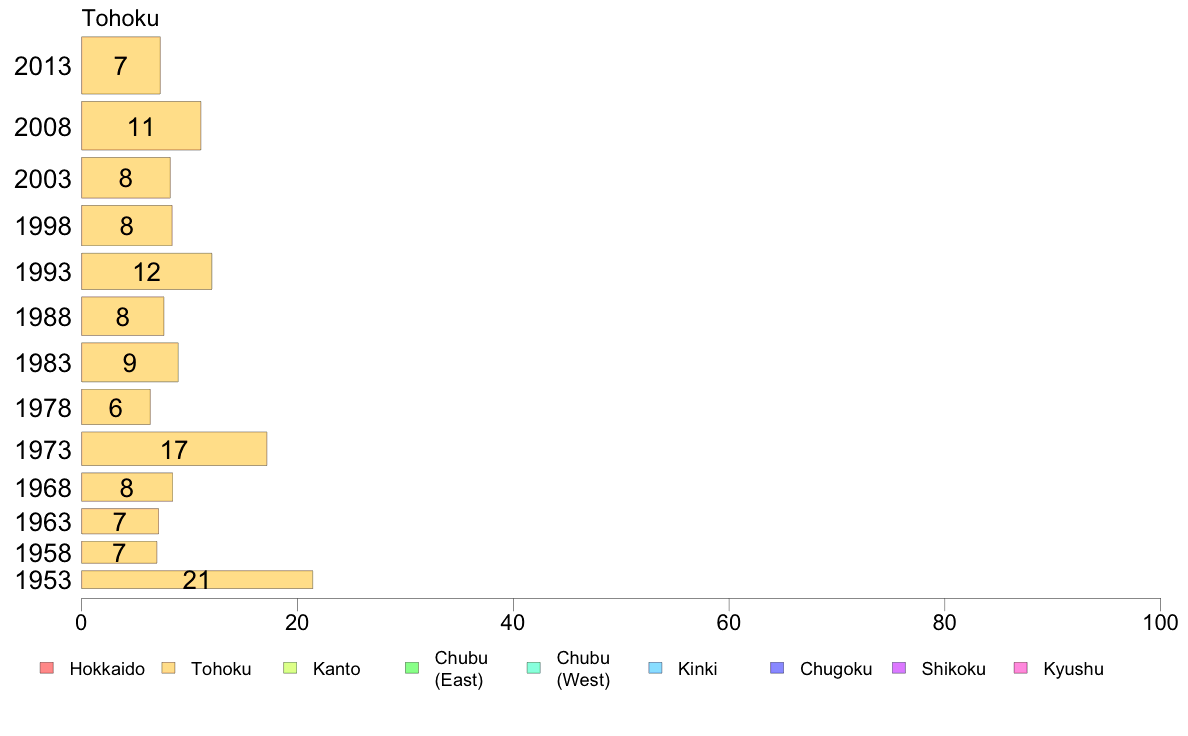1188x736 pixels.
Task: Select the 1973 bar showing 17
Action: pos(174,449)
